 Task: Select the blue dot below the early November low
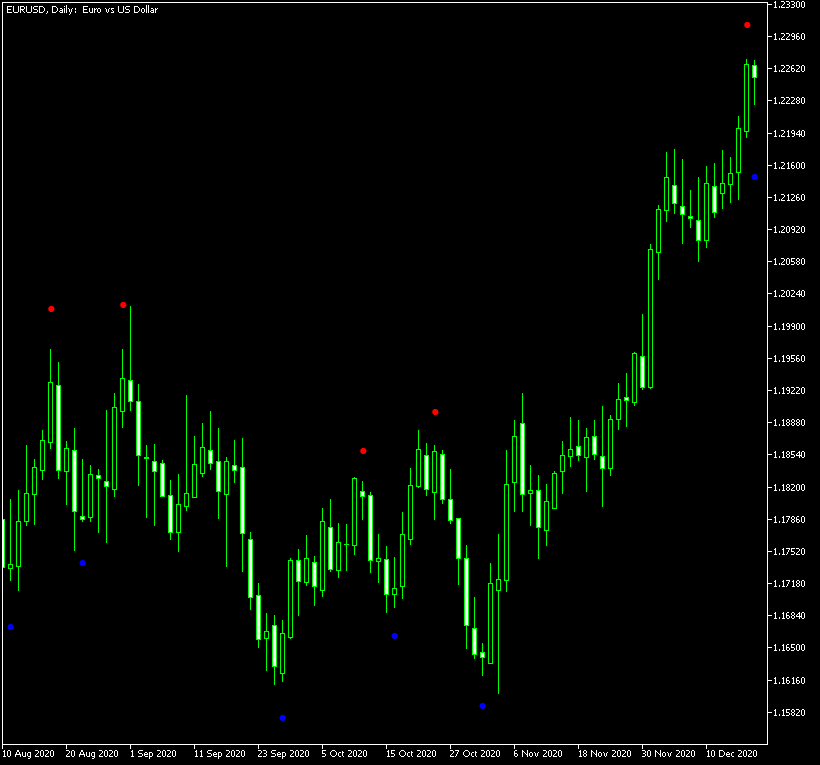point(482,706)
